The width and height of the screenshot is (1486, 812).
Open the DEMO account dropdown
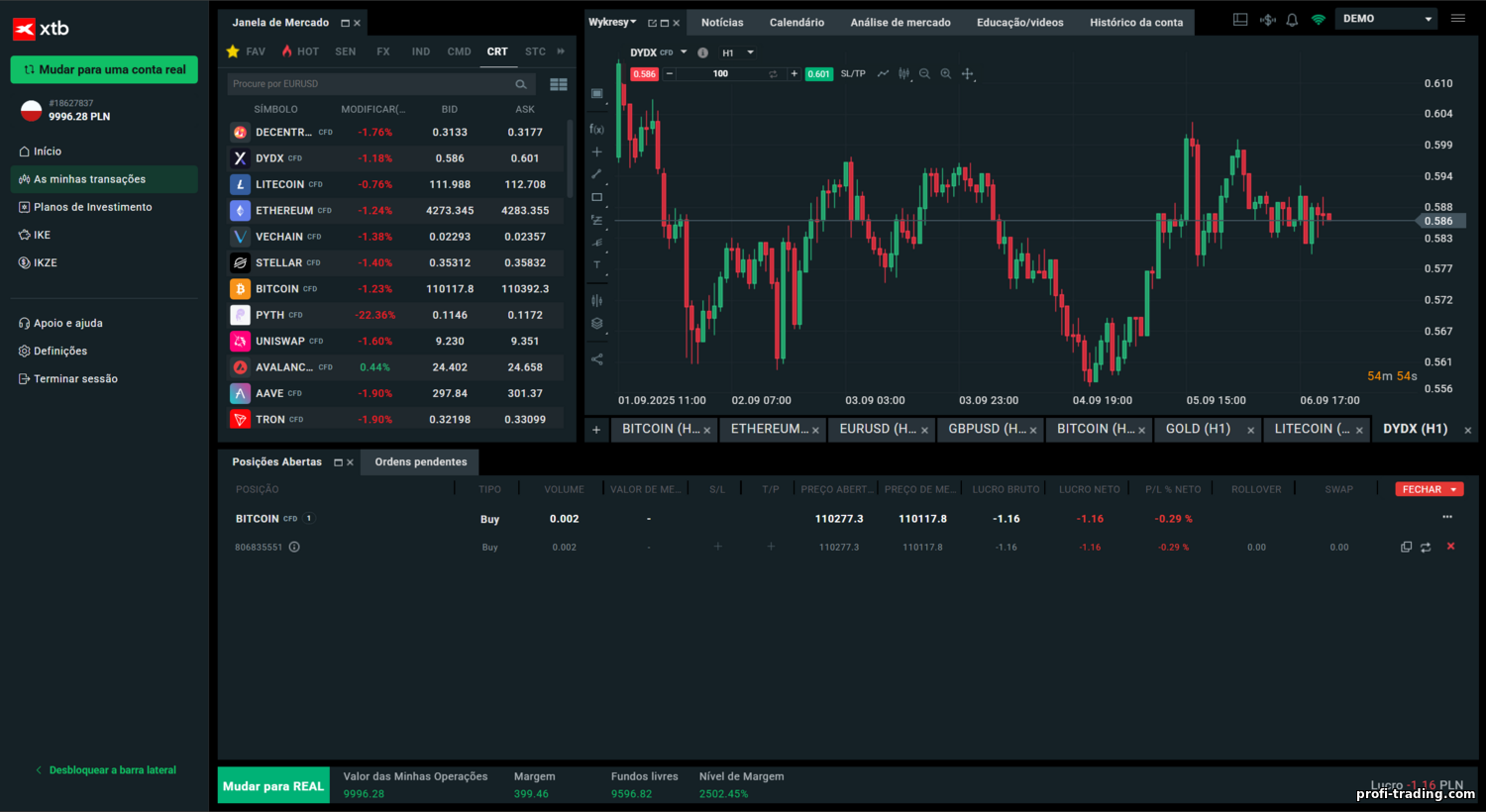click(x=1387, y=19)
